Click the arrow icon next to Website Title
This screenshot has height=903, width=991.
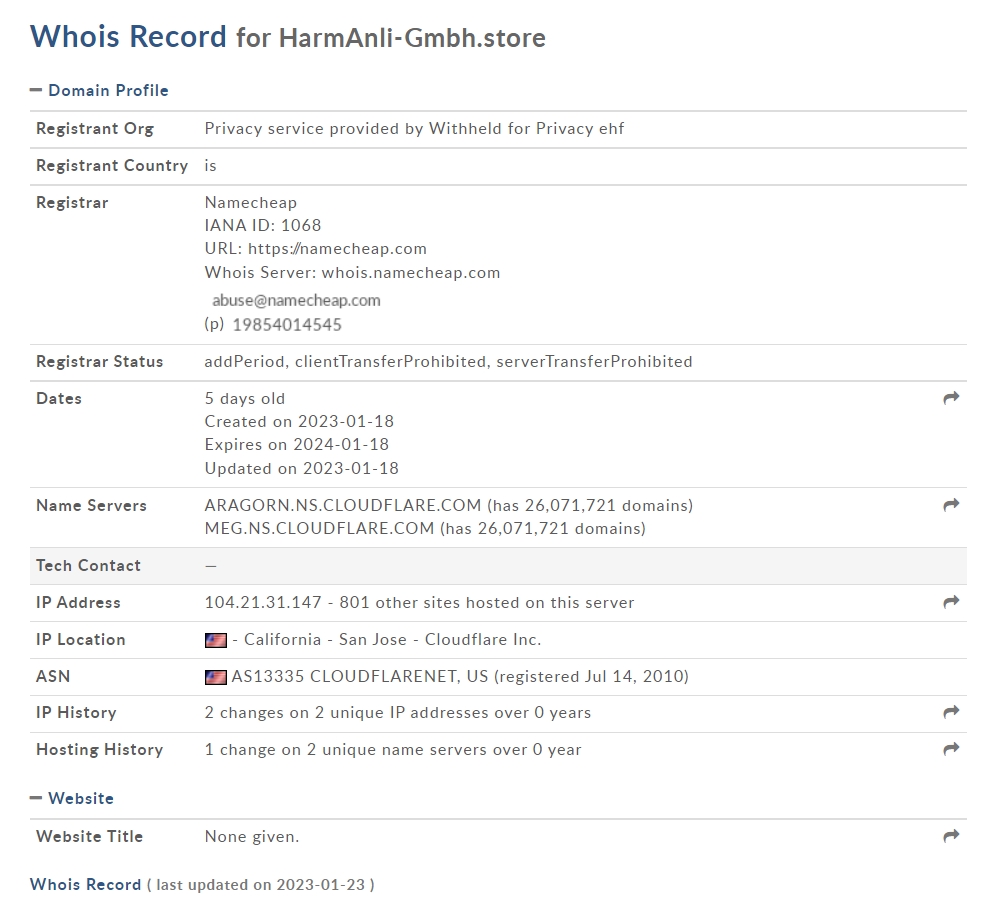(x=951, y=835)
